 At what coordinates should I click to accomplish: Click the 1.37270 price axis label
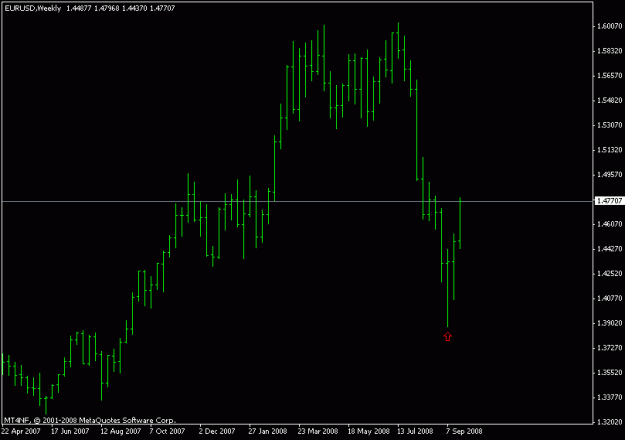(x=609, y=348)
